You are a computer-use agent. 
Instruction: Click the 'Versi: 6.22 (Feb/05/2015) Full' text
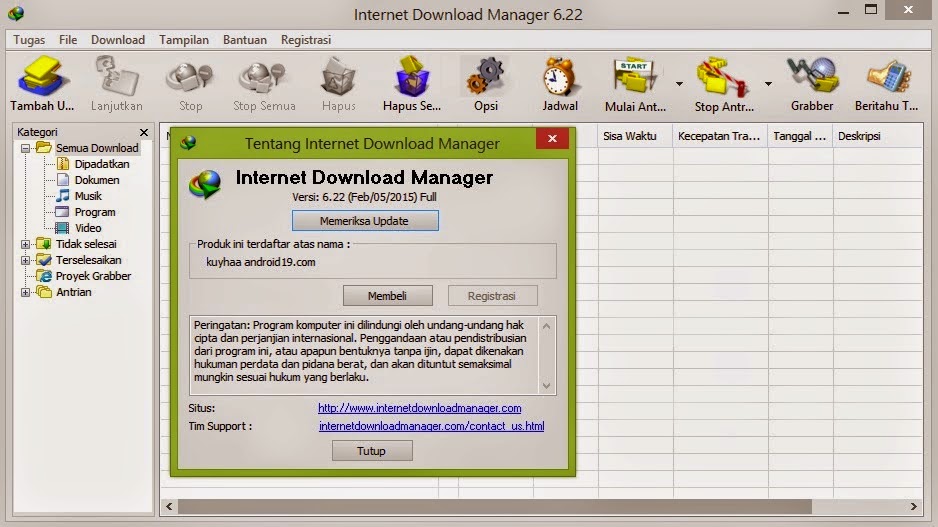click(364, 197)
